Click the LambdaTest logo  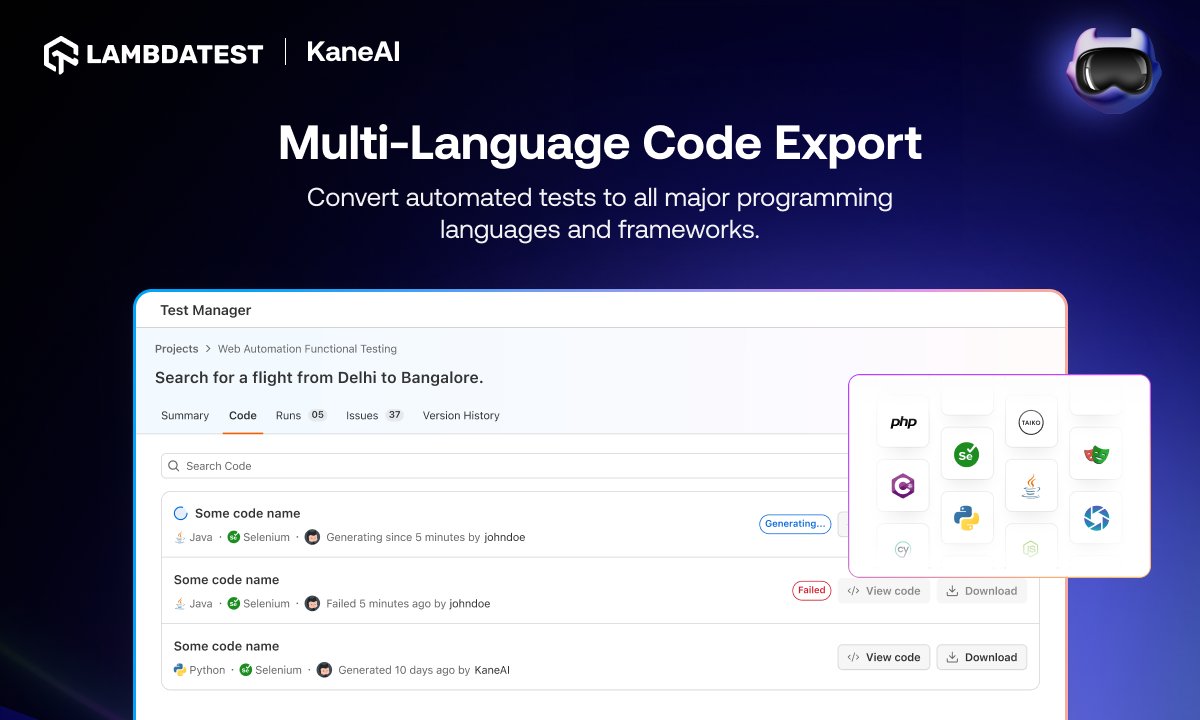(x=154, y=54)
